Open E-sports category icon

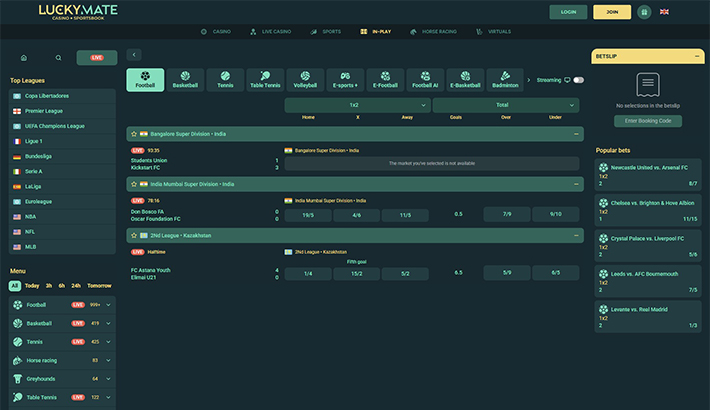click(345, 80)
